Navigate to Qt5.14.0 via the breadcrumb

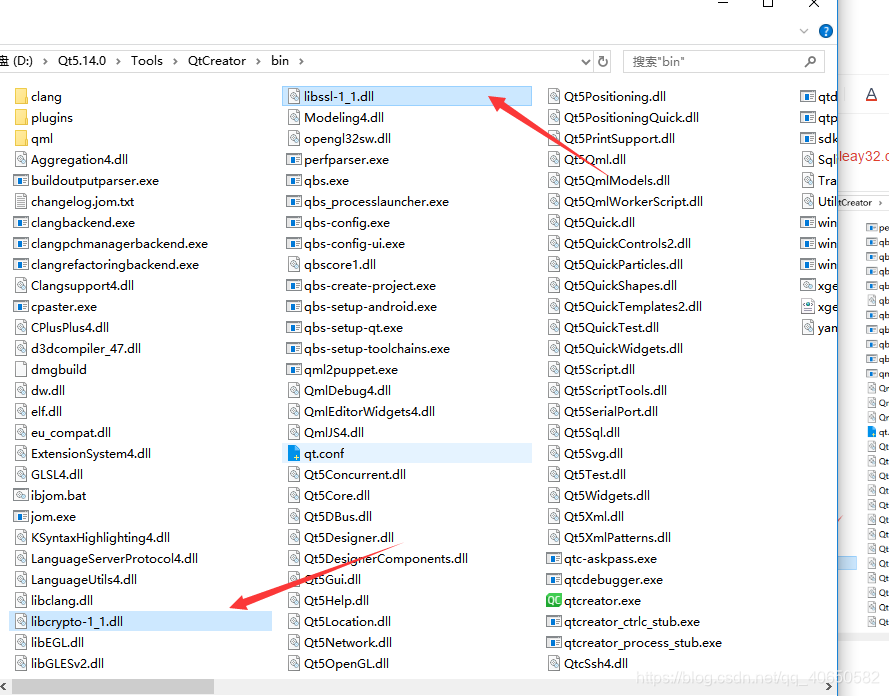point(80,61)
